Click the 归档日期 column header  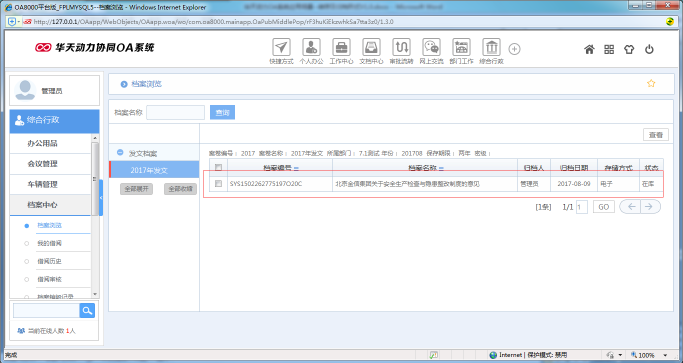pyautogui.click(x=574, y=168)
